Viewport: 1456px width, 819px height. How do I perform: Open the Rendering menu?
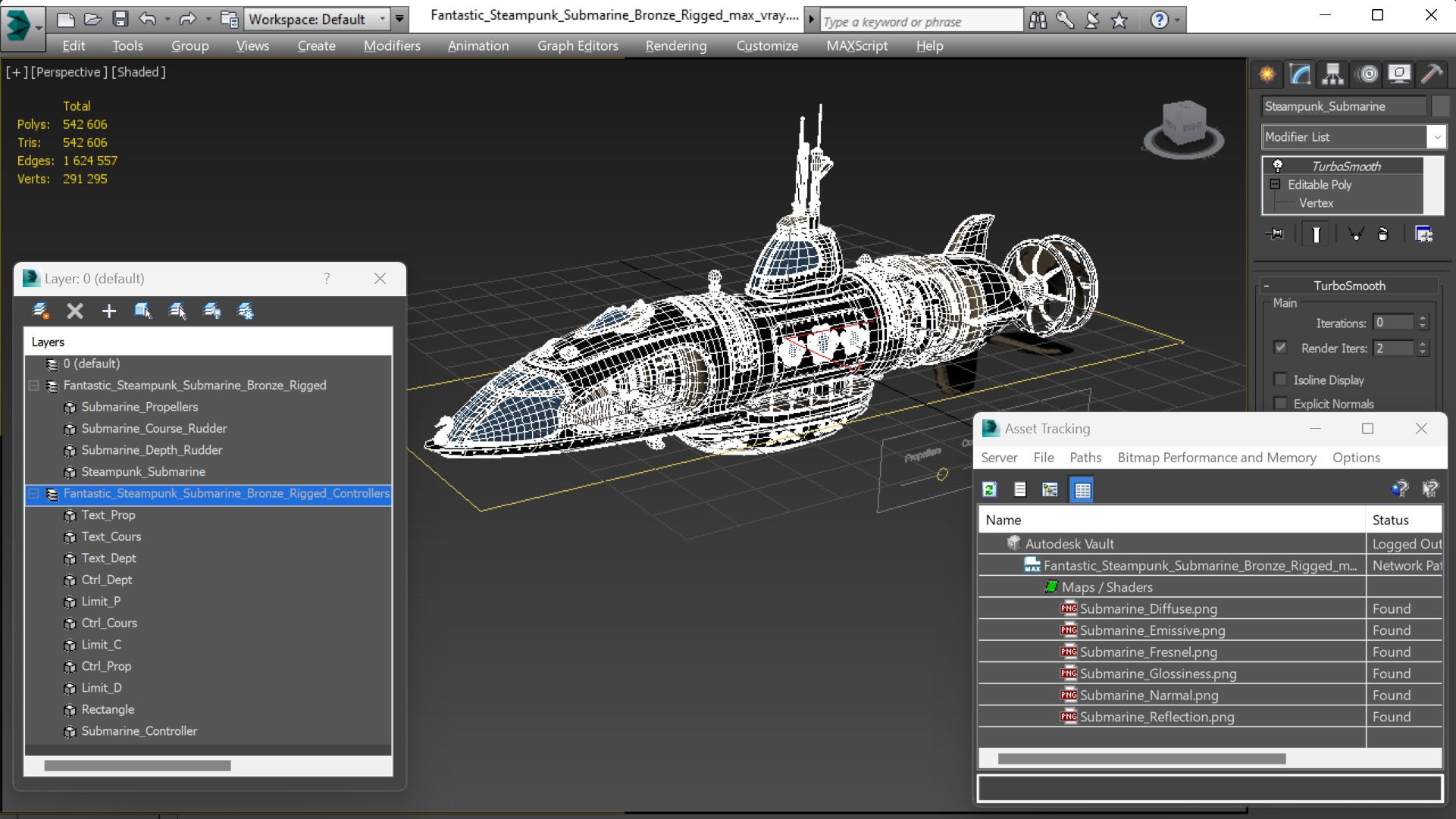tap(676, 45)
